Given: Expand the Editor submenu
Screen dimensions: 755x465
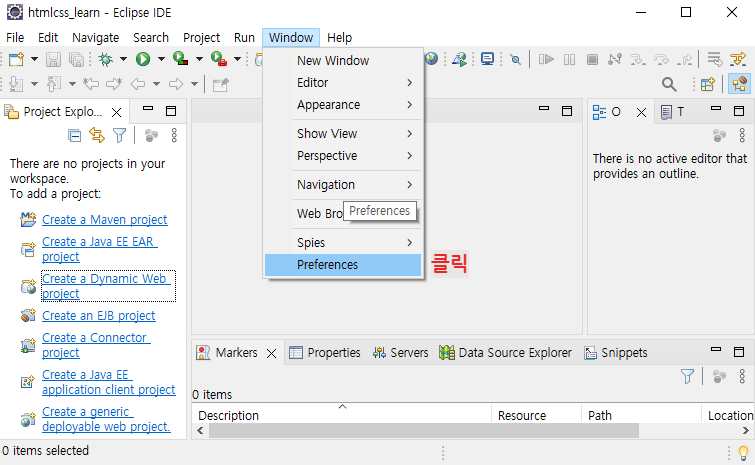Looking at the screenshot, I should 343,83.
